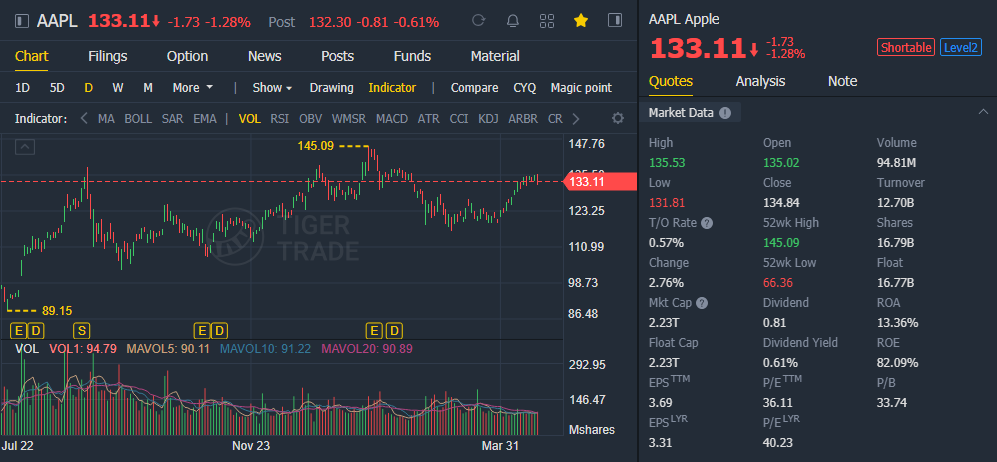Open the grid layout icon
Image resolution: width=997 pixels, height=462 pixels.
[x=547, y=21]
